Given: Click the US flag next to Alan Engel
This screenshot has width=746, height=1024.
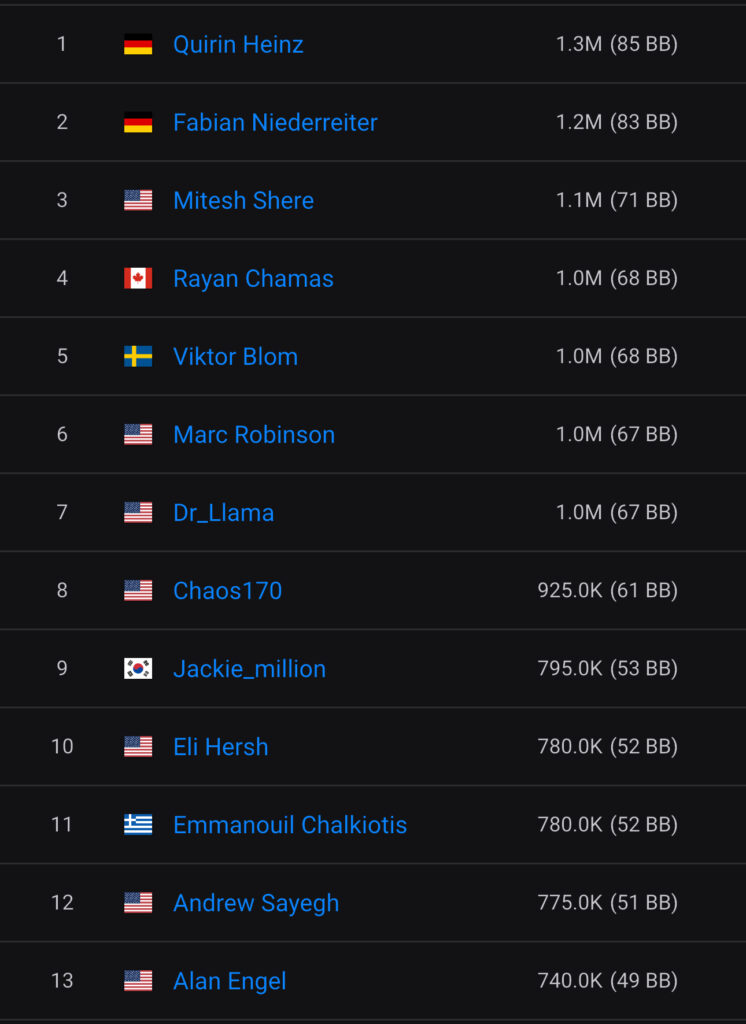Looking at the screenshot, I should [138, 980].
